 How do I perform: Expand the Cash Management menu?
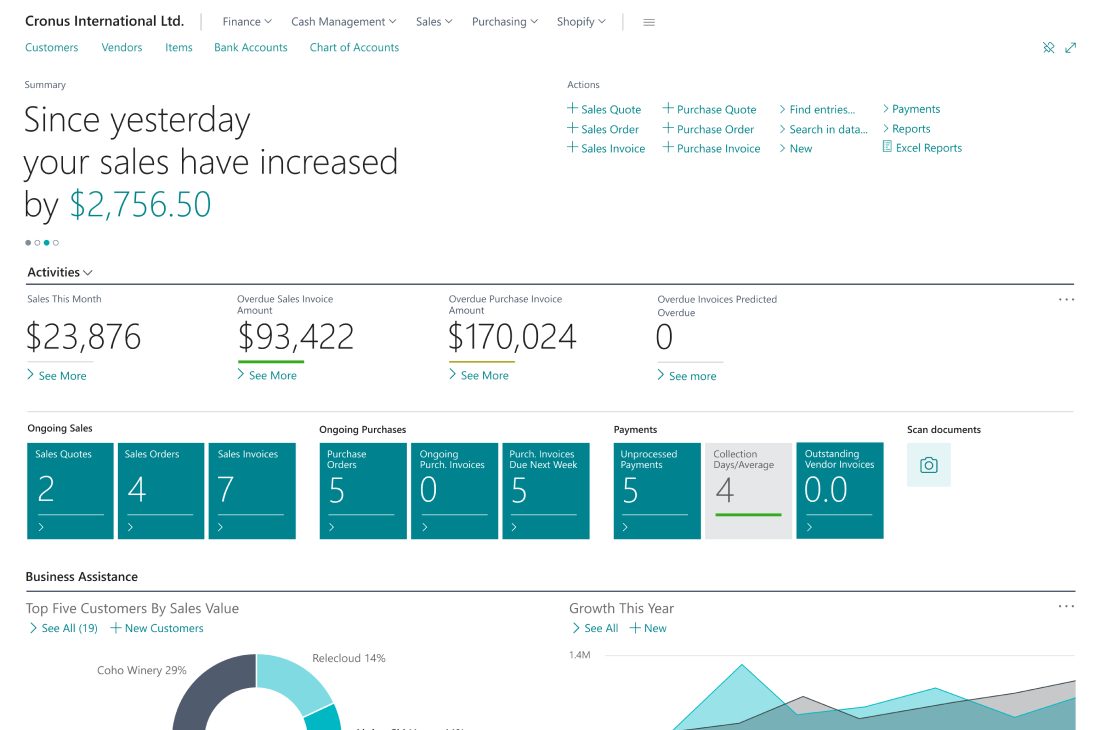(344, 22)
